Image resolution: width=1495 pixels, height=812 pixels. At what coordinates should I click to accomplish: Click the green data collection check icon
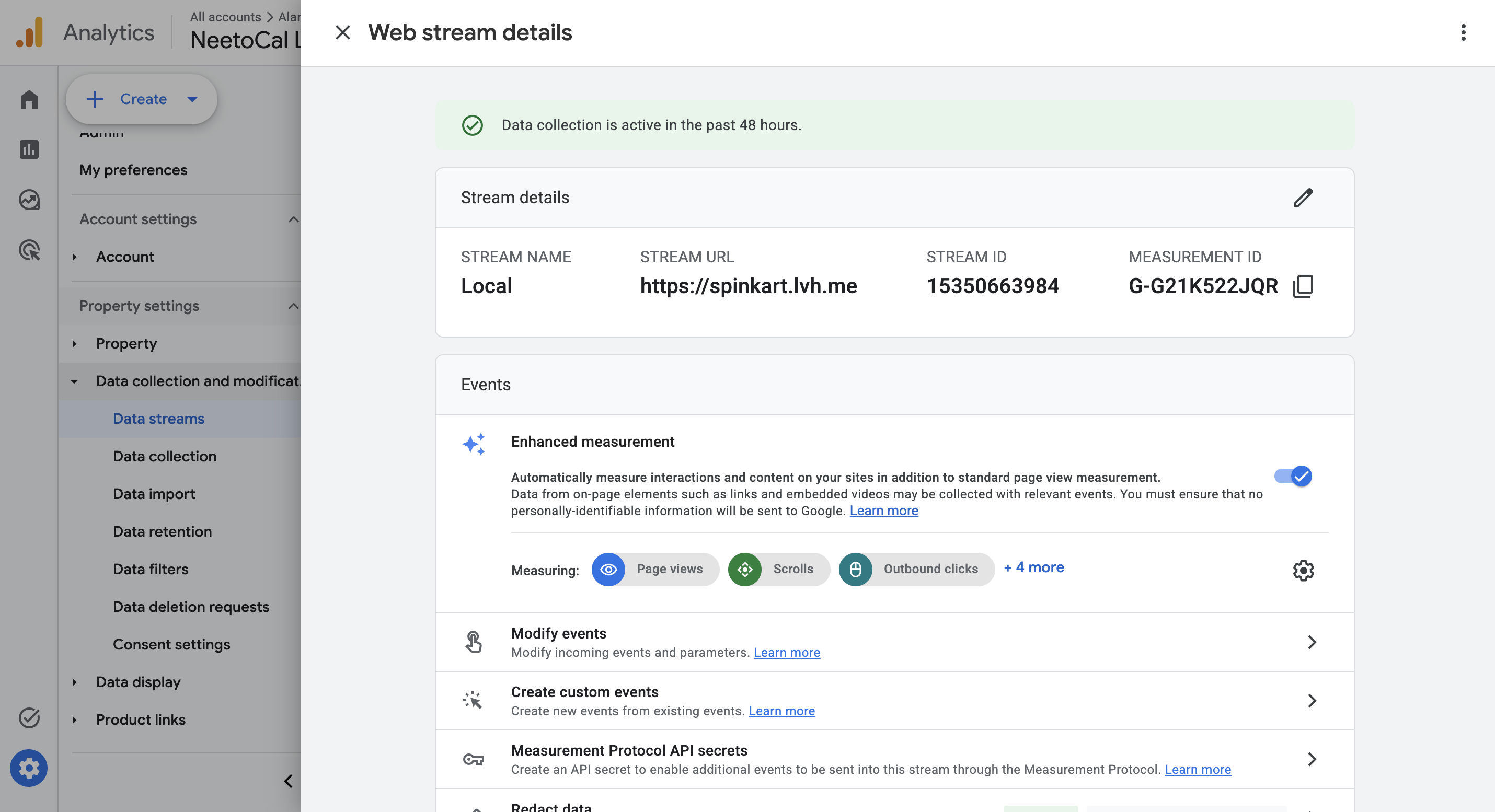click(472, 125)
